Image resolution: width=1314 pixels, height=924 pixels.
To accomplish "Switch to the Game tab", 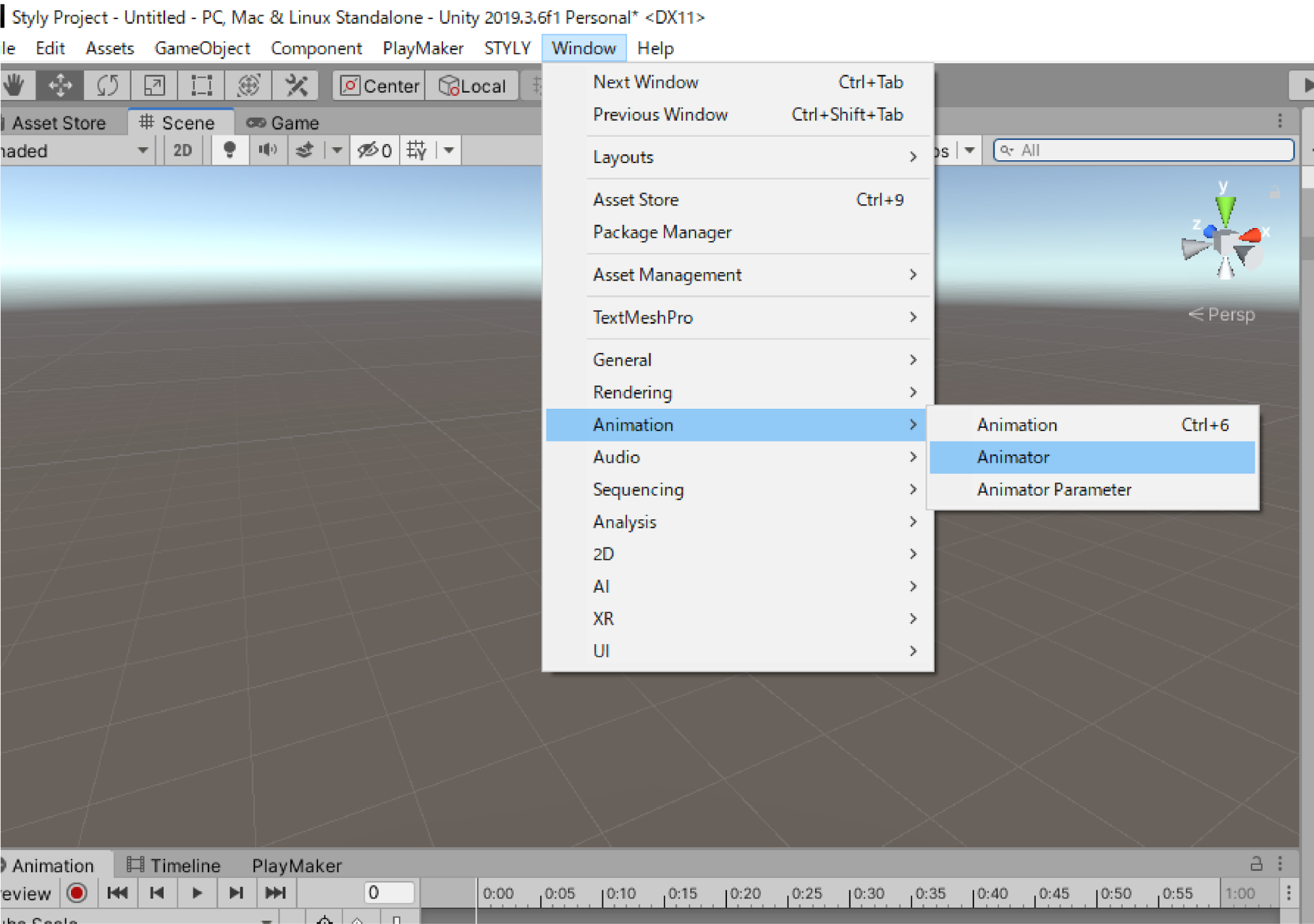I will (x=283, y=123).
